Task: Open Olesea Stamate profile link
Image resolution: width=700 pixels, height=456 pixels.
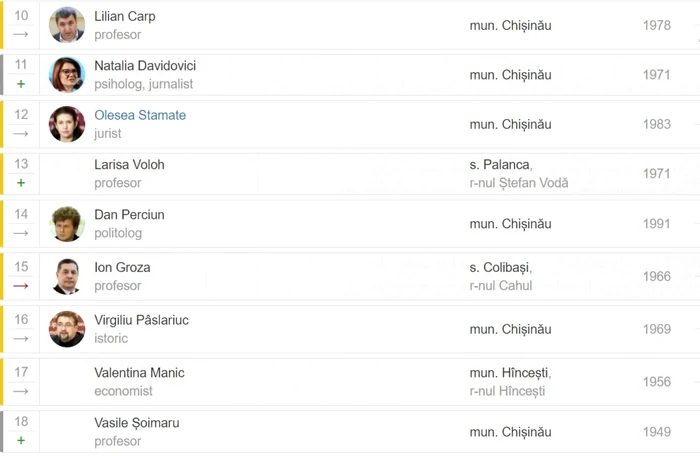Action: point(140,115)
